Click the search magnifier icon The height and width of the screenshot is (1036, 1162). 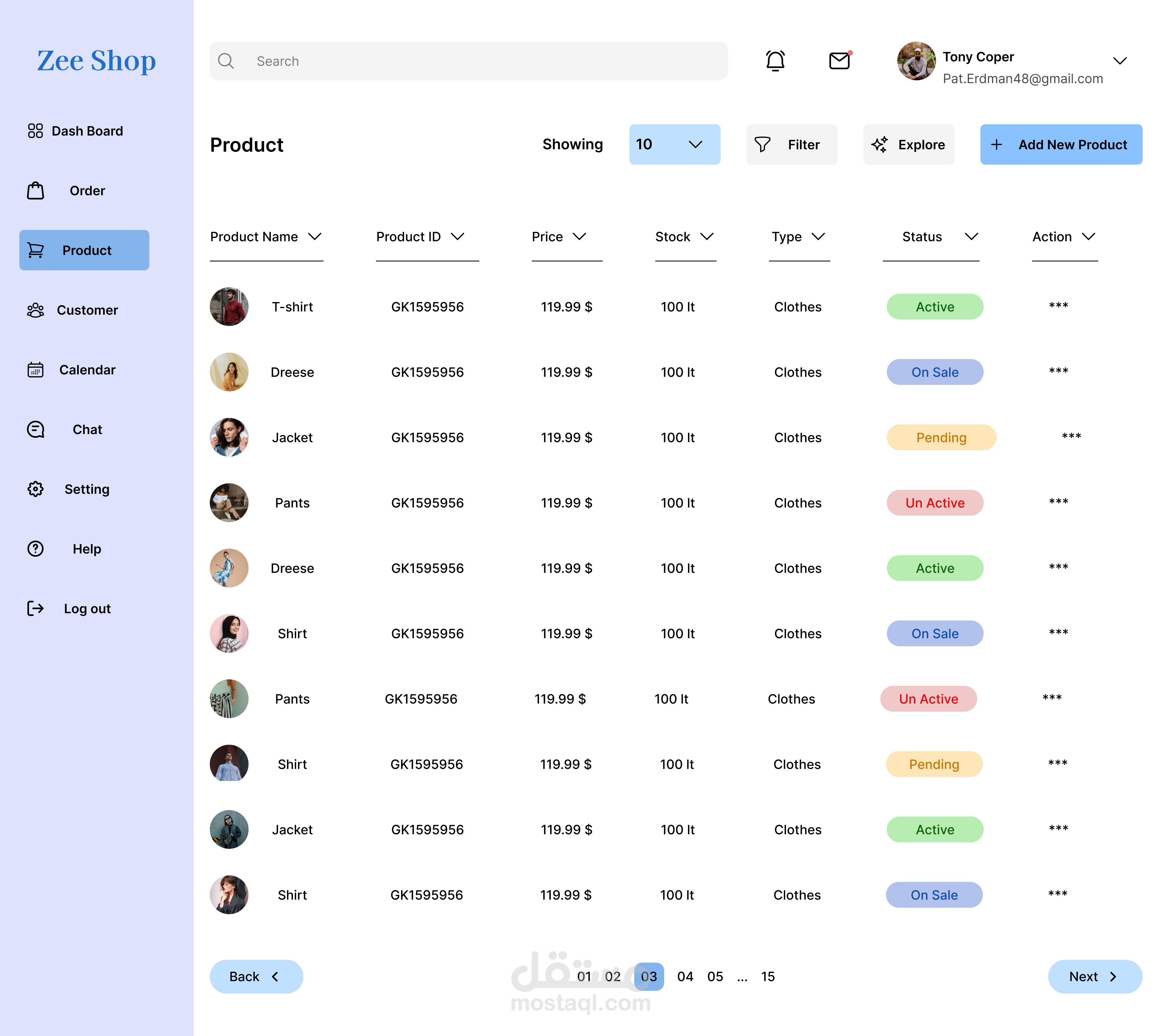coord(226,61)
